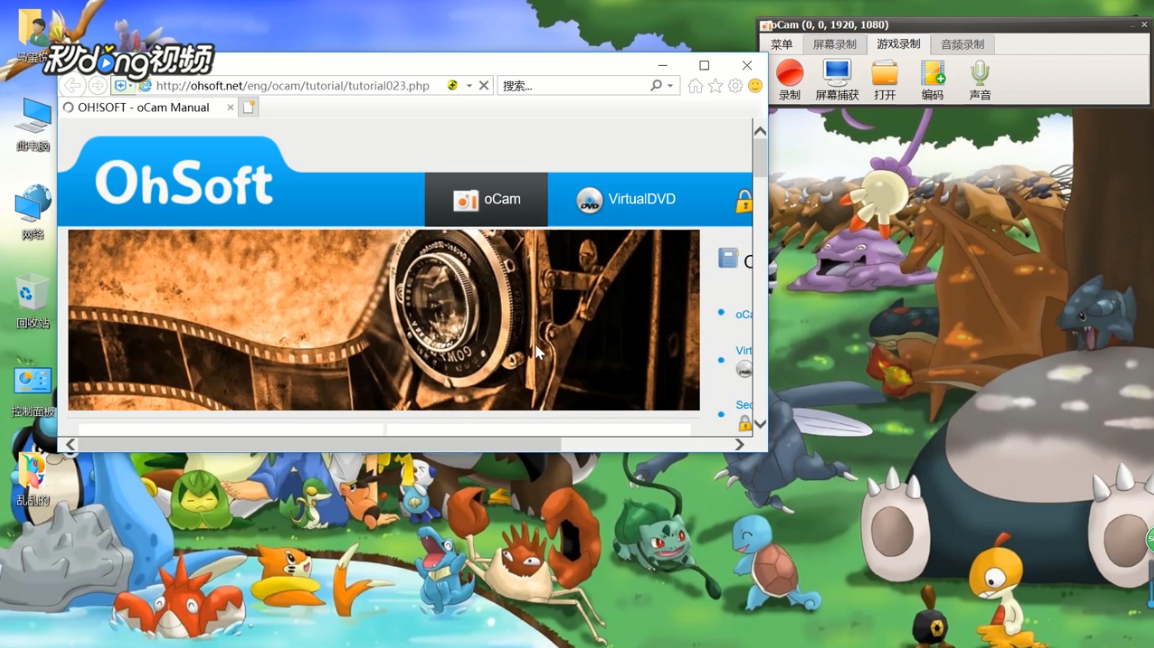Maximize the Internet Explorer window
Screen dimensions: 1154x648
[704, 66]
